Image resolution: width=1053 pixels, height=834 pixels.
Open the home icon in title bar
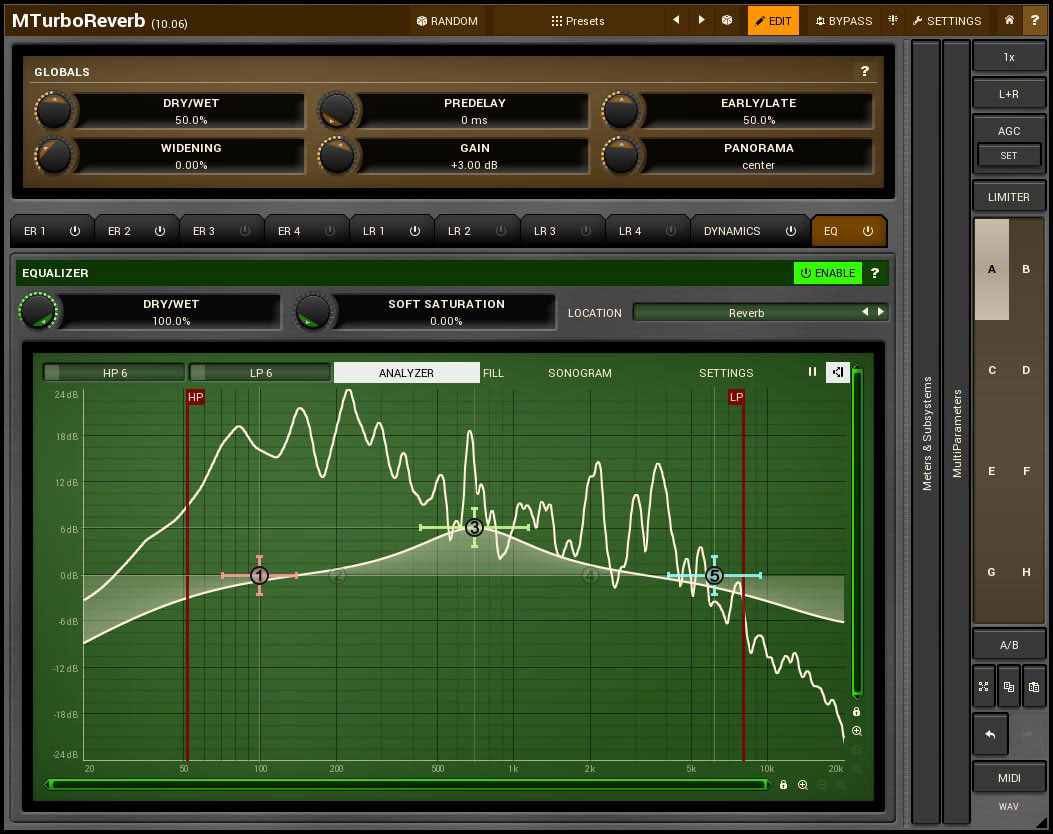click(1009, 20)
